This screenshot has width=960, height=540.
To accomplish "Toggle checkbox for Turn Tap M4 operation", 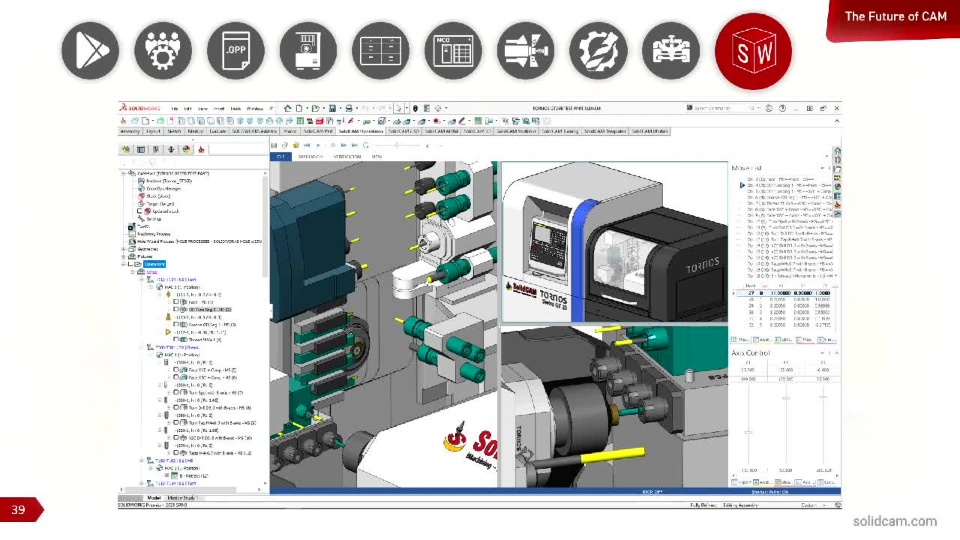I will point(176,423).
